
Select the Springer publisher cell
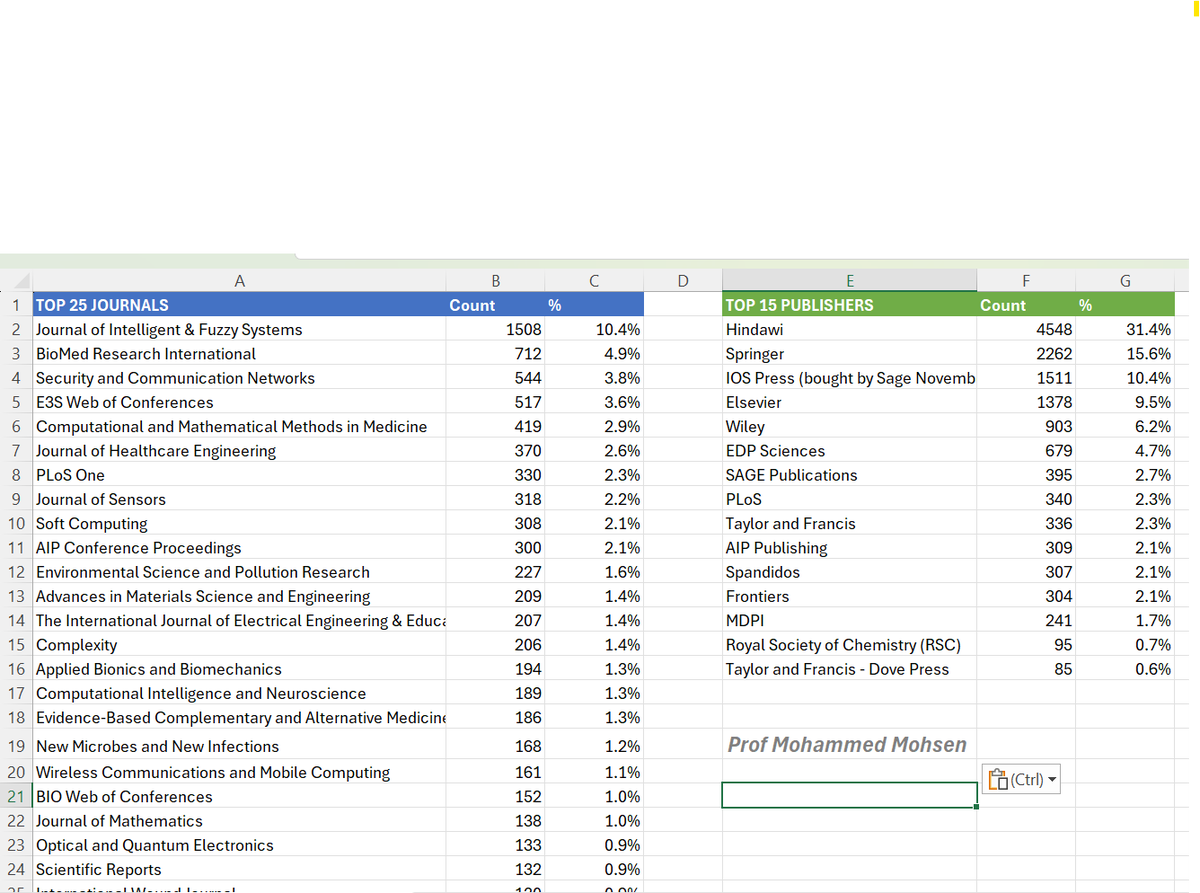coord(849,353)
